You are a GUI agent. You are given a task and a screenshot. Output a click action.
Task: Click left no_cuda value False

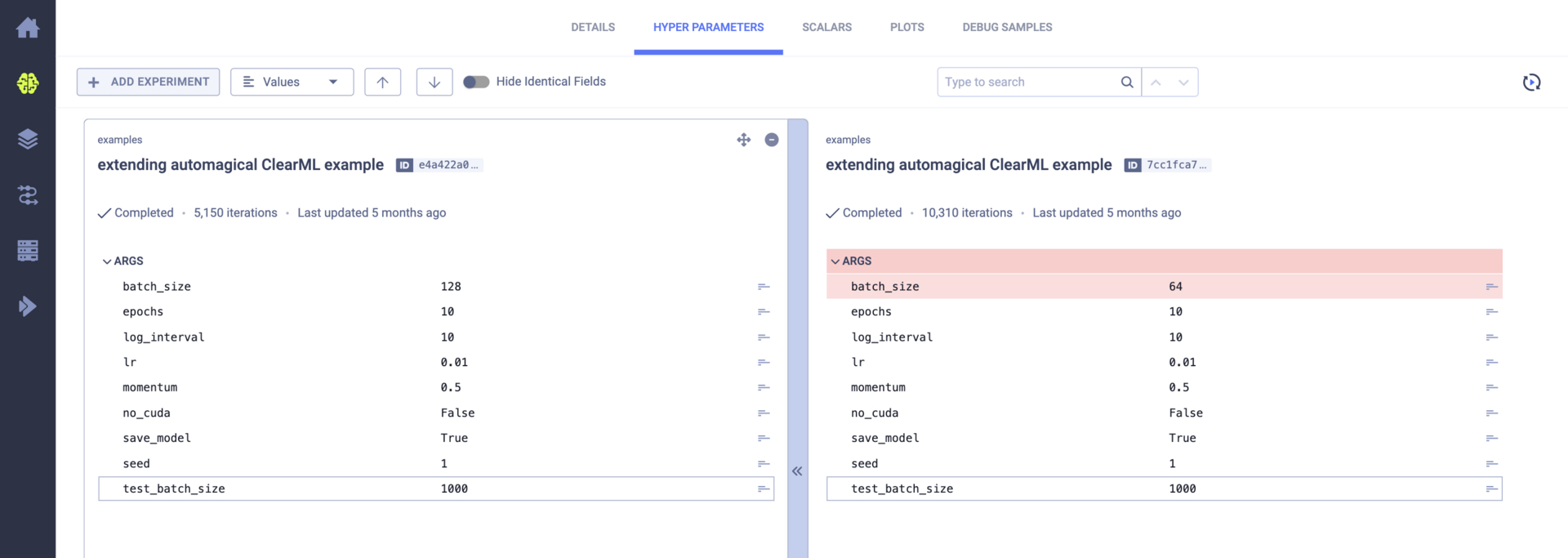point(457,413)
